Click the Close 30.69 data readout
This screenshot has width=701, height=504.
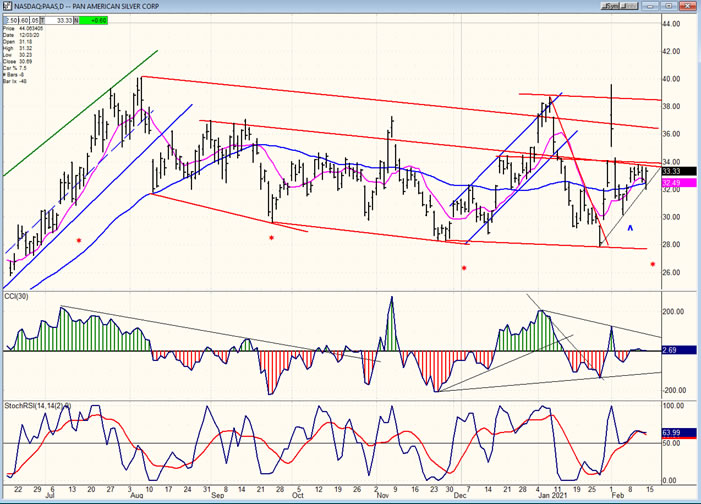click(17, 61)
